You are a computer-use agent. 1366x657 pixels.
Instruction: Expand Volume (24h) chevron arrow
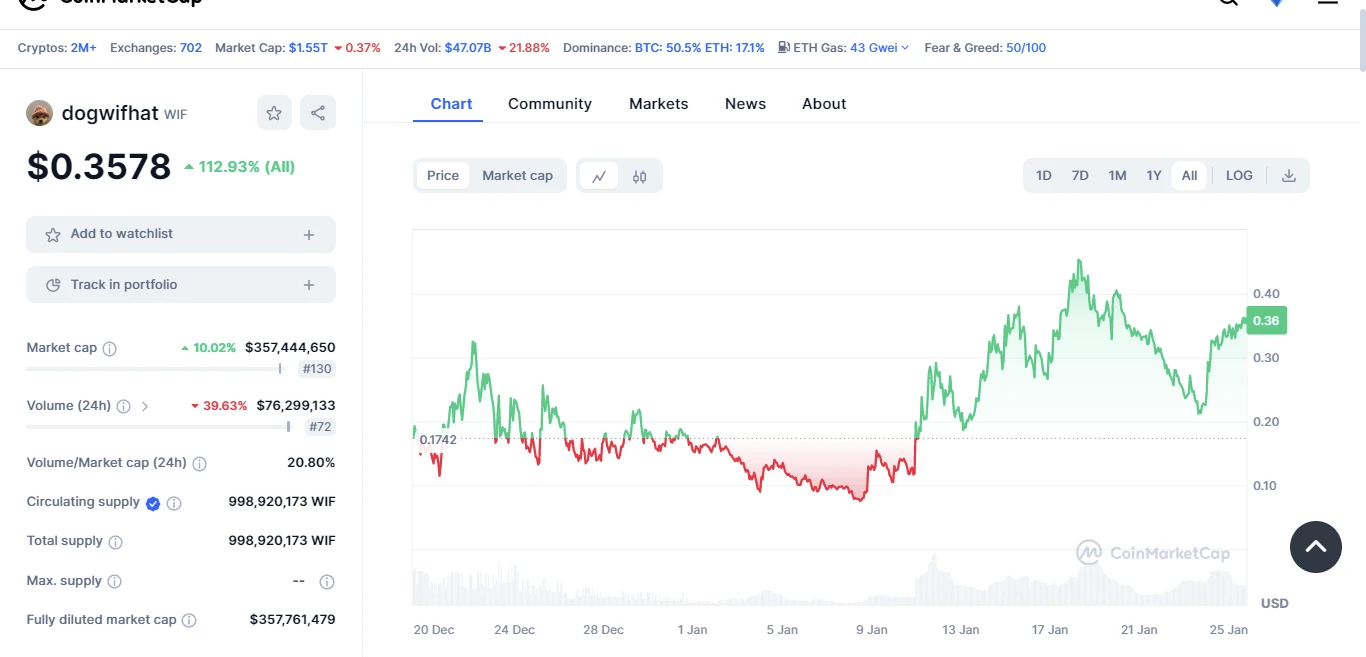click(145, 407)
